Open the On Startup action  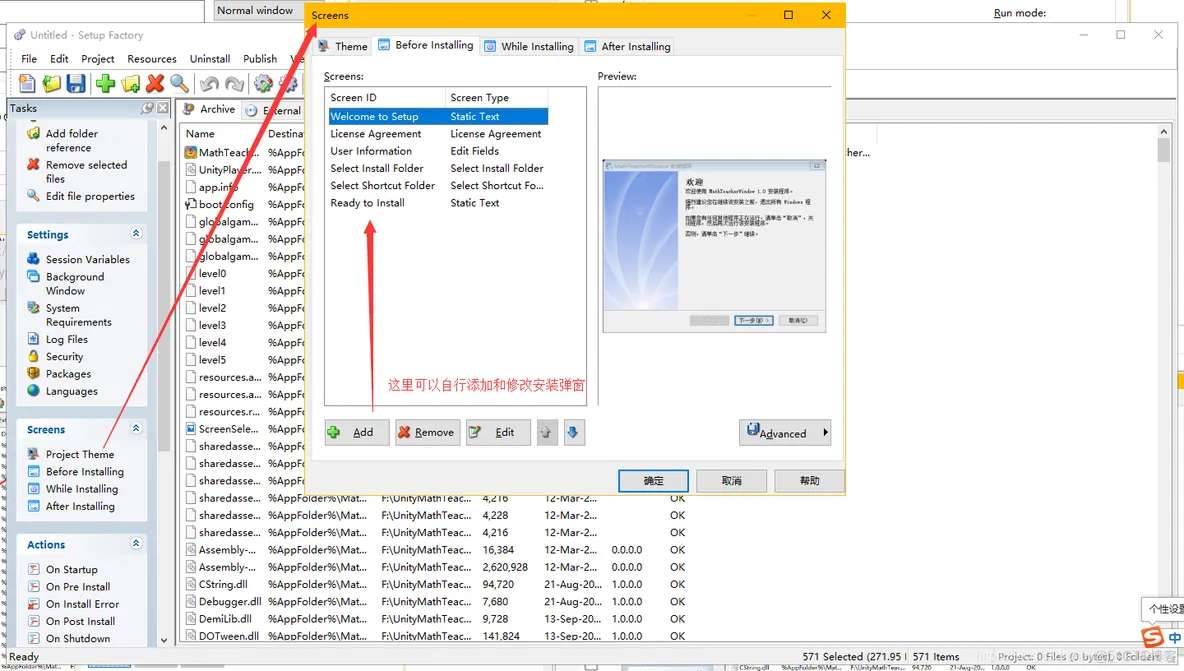(71, 569)
